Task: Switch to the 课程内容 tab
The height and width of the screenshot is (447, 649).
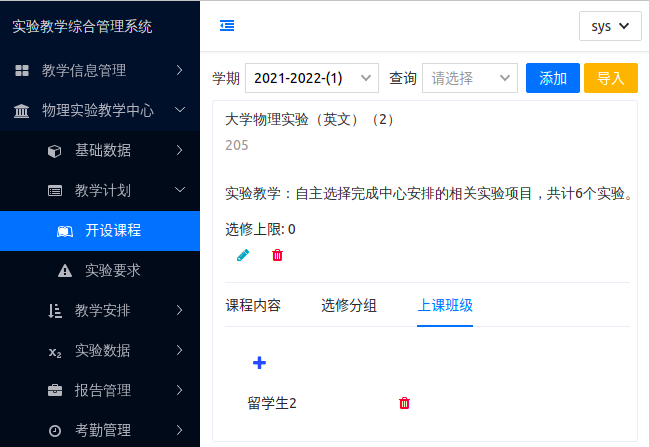Action: 253,306
